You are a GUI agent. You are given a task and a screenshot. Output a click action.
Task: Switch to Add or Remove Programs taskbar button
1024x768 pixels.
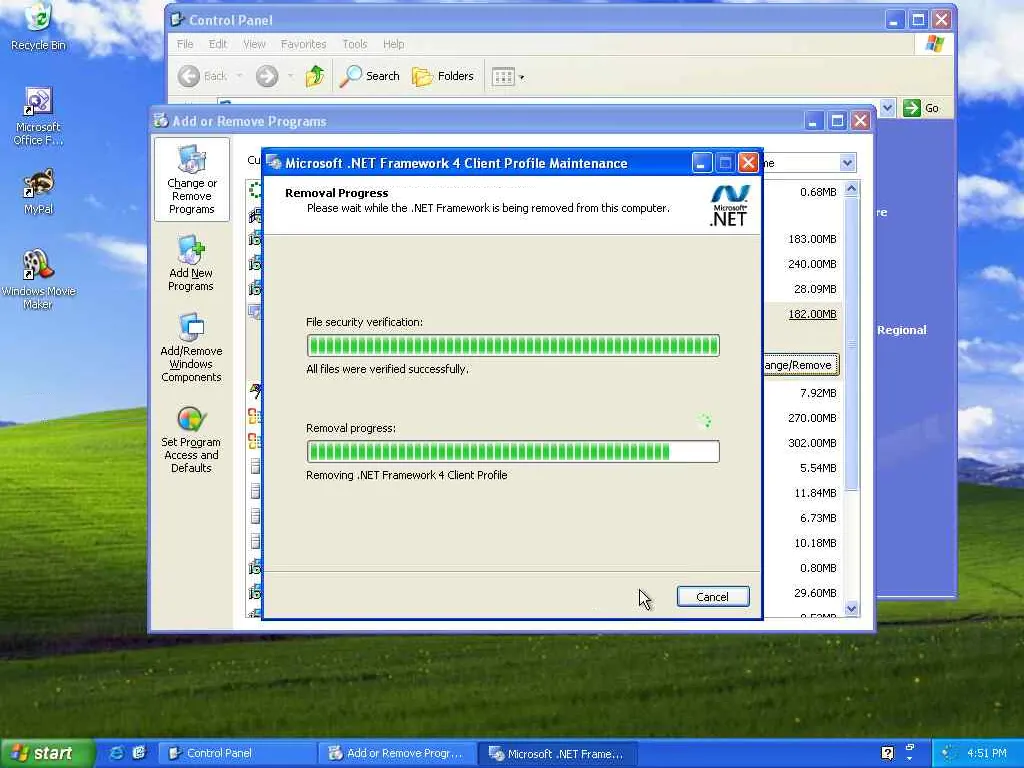tap(397, 753)
